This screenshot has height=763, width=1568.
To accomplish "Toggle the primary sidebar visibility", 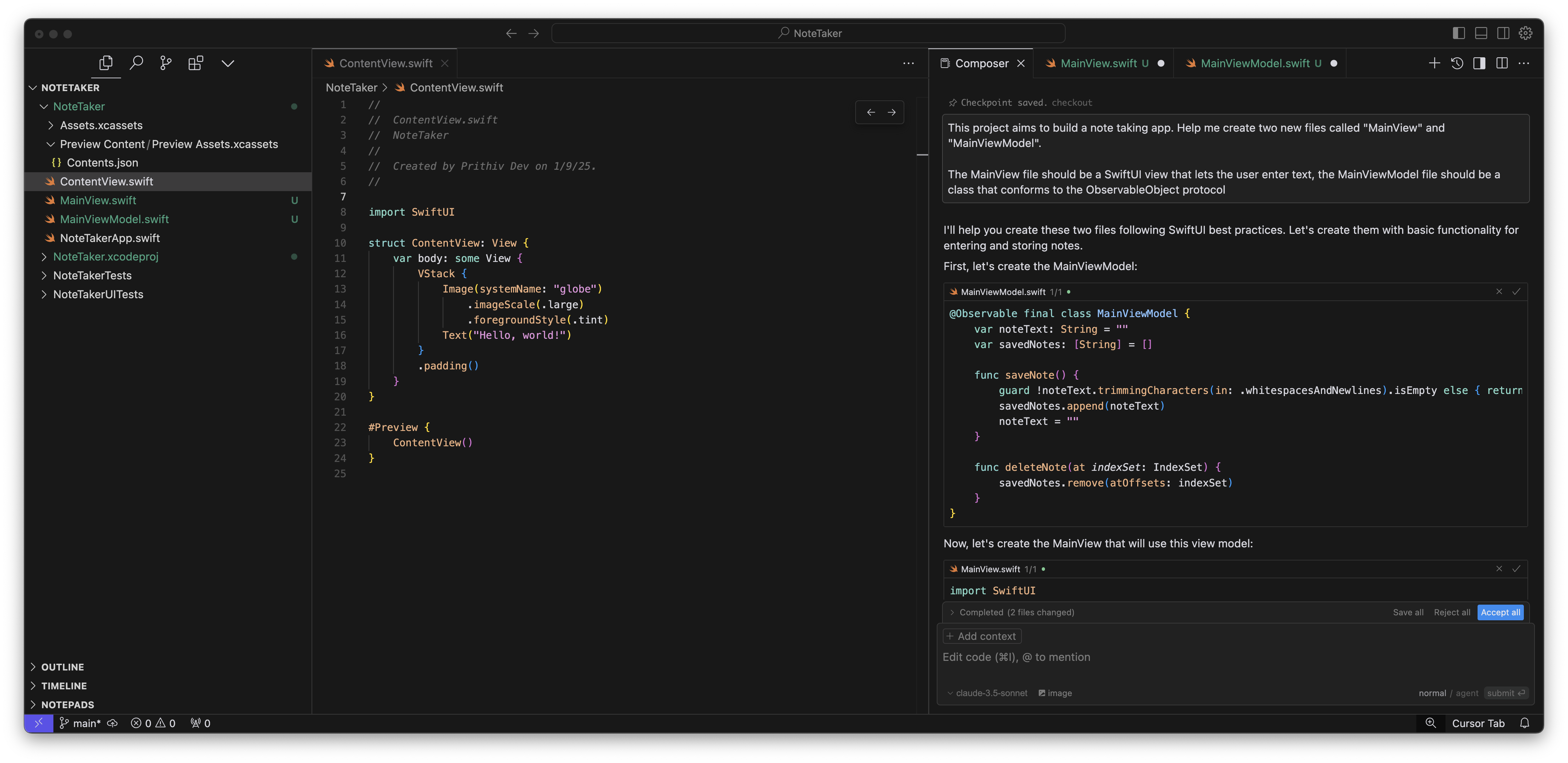I will (1458, 33).
